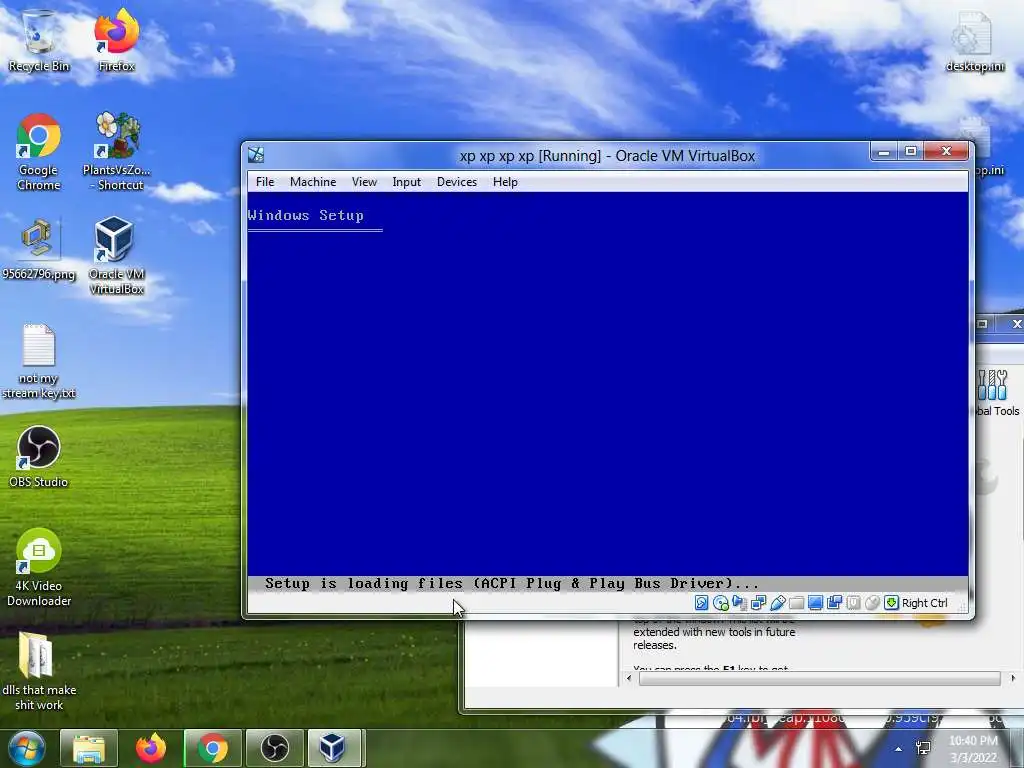Switch to VirtualBox in the taskbar

tap(333, 748)
